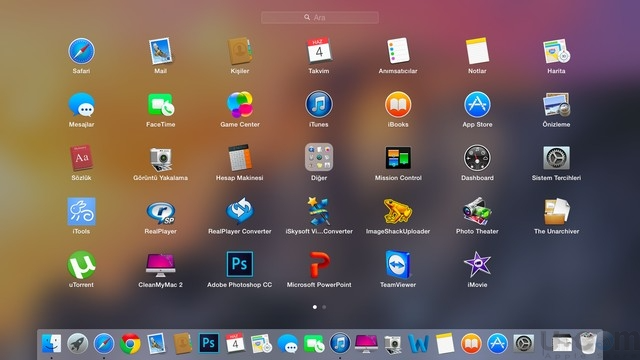The height and width of the screenshot is (360, 640).
Task: Open the Sözlük dictionary app
Action: pyautogui.click(x=81, y=158)
